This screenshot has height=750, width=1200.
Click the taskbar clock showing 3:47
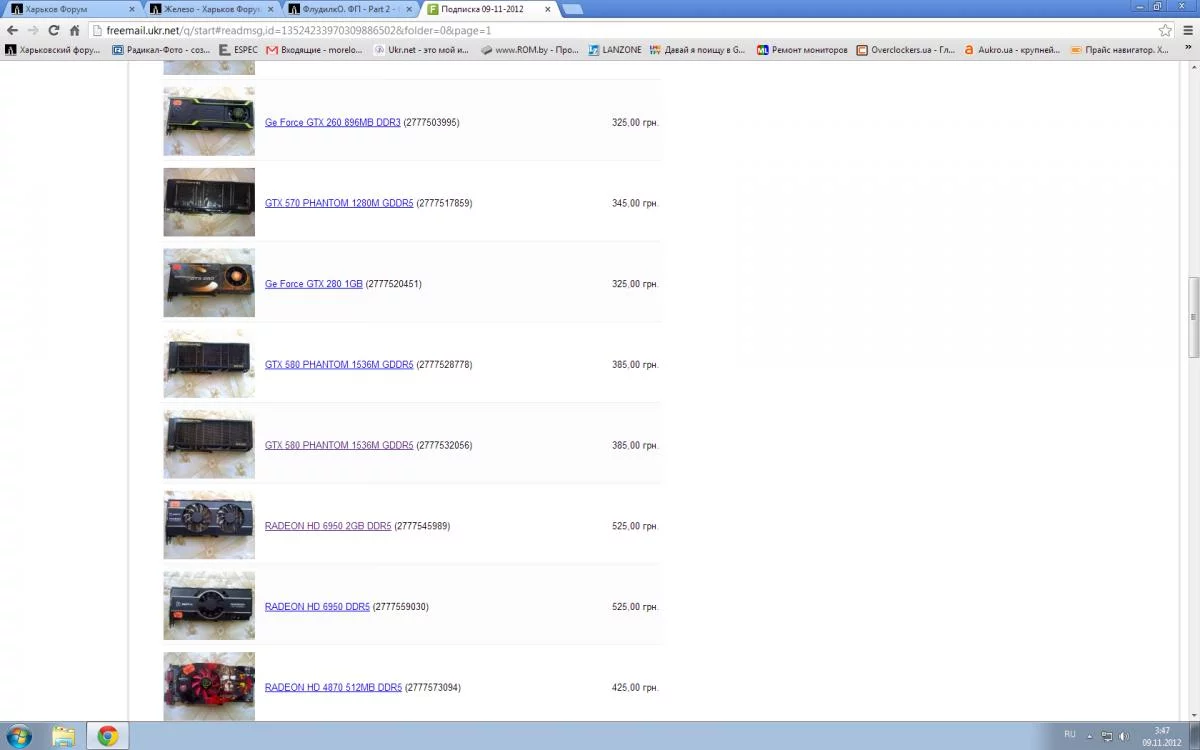1161,736
